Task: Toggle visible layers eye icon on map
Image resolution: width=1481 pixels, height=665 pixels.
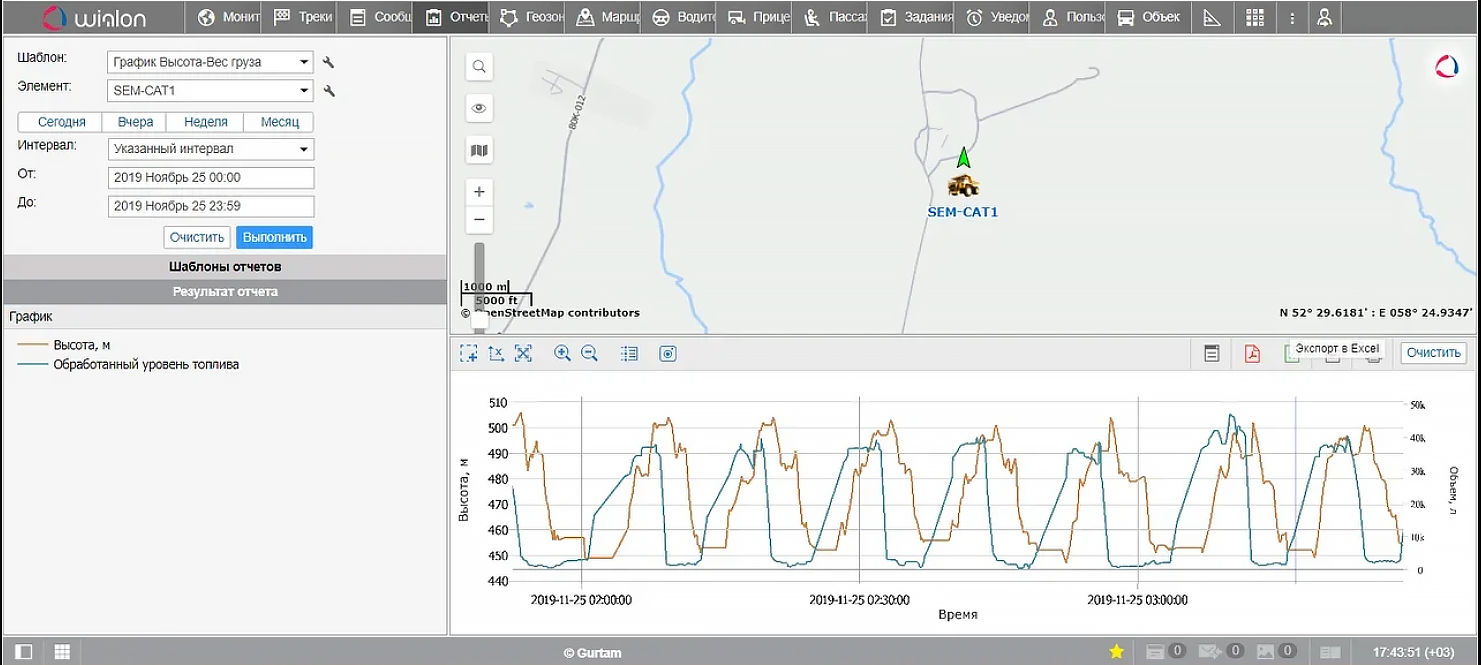Action: click(480, 109)
